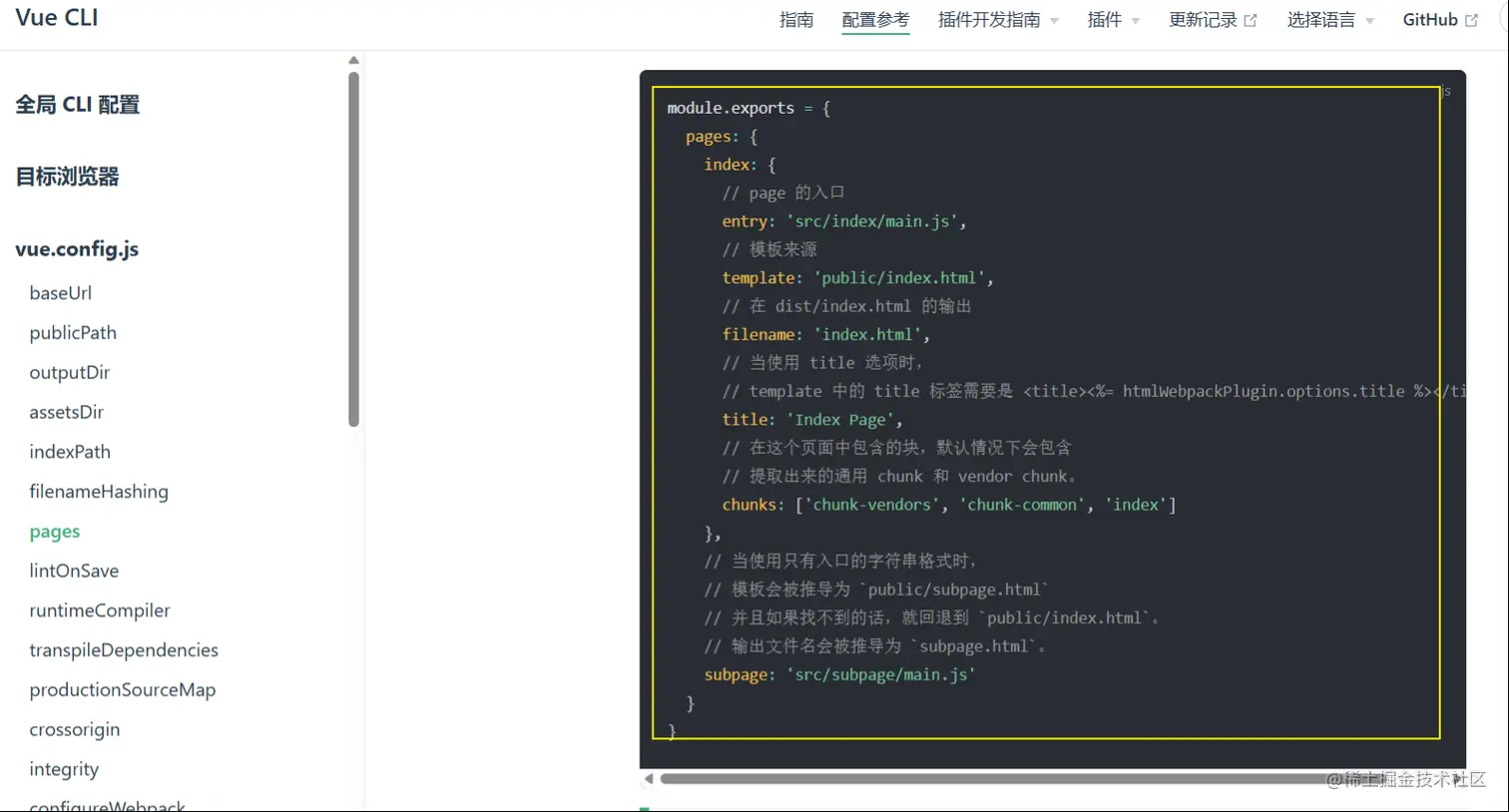
Task: Click the sidebar vertical scrollbar thumb
Action: point(353,248)
